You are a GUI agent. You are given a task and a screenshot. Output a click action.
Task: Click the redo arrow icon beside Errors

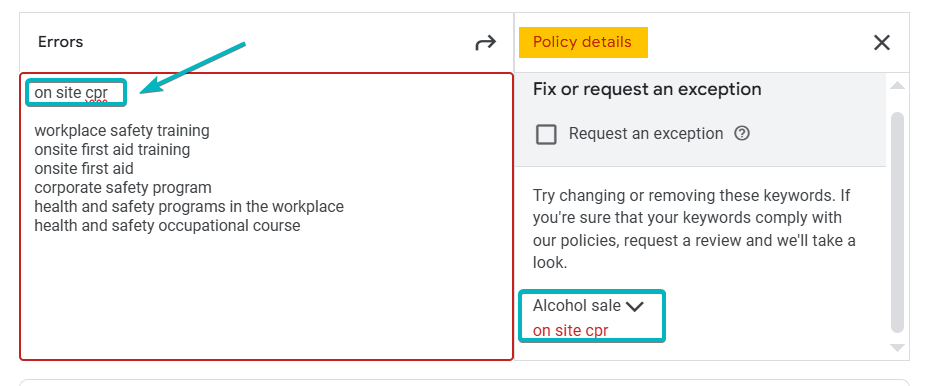pos(485,43)
